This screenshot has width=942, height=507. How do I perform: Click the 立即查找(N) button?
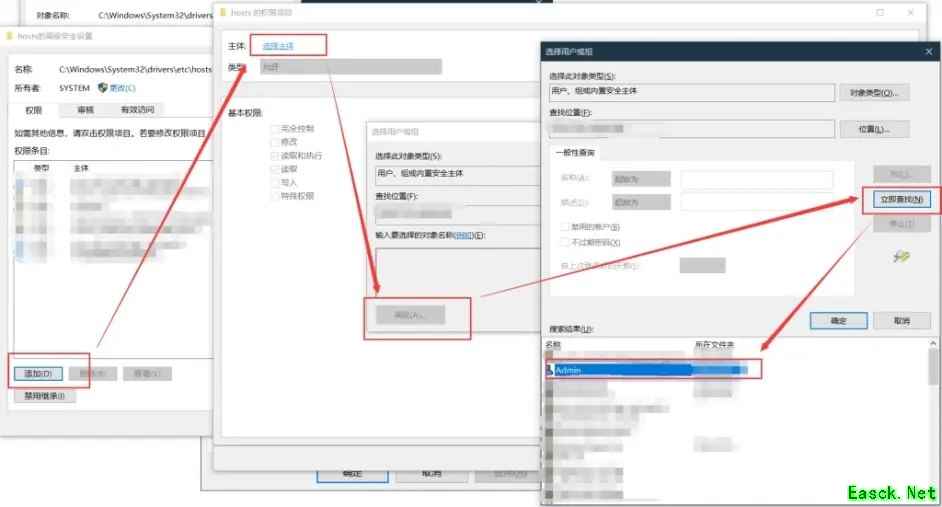click(901, 199)
